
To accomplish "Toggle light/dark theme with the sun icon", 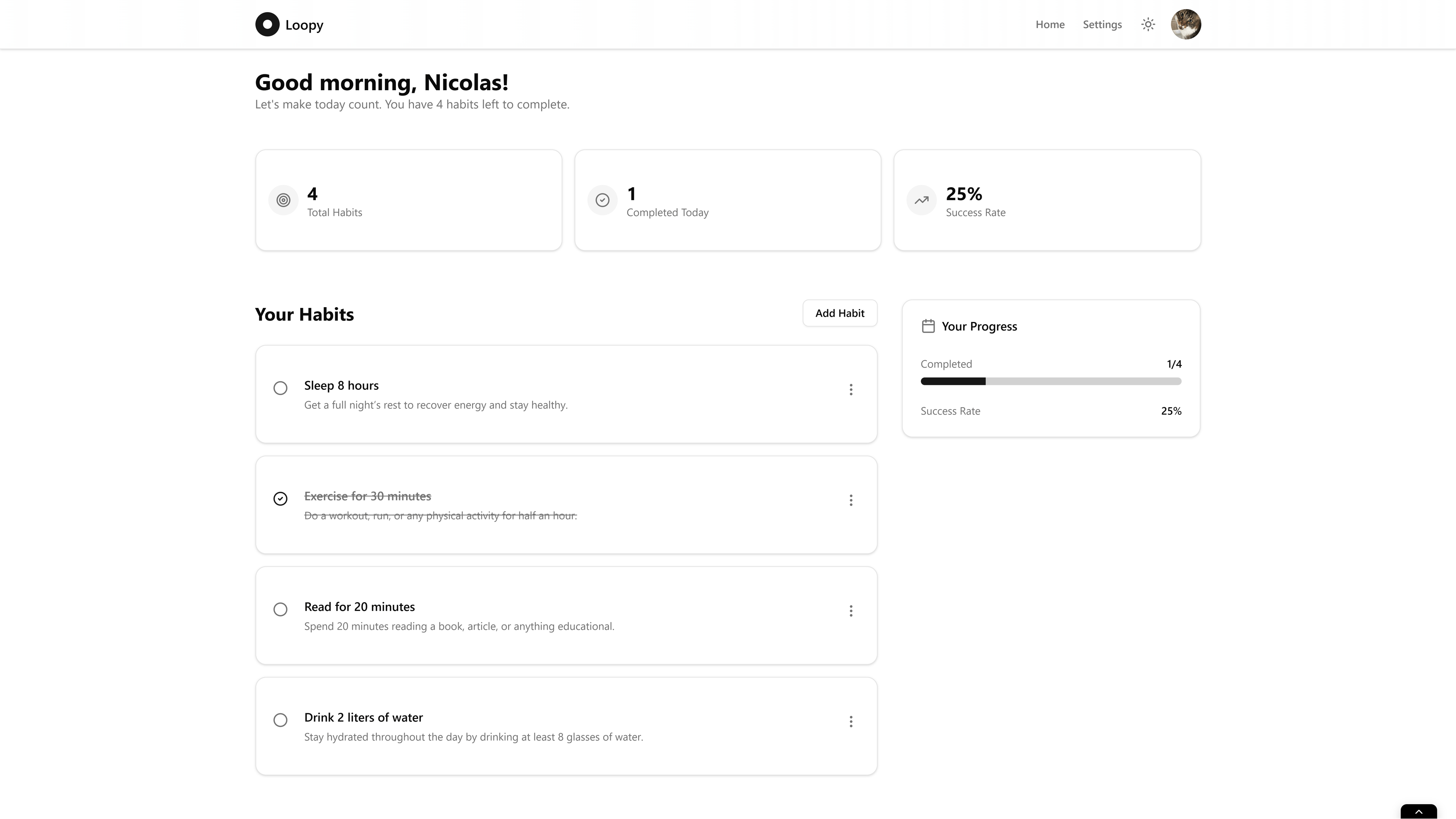I will point(1148,24).
